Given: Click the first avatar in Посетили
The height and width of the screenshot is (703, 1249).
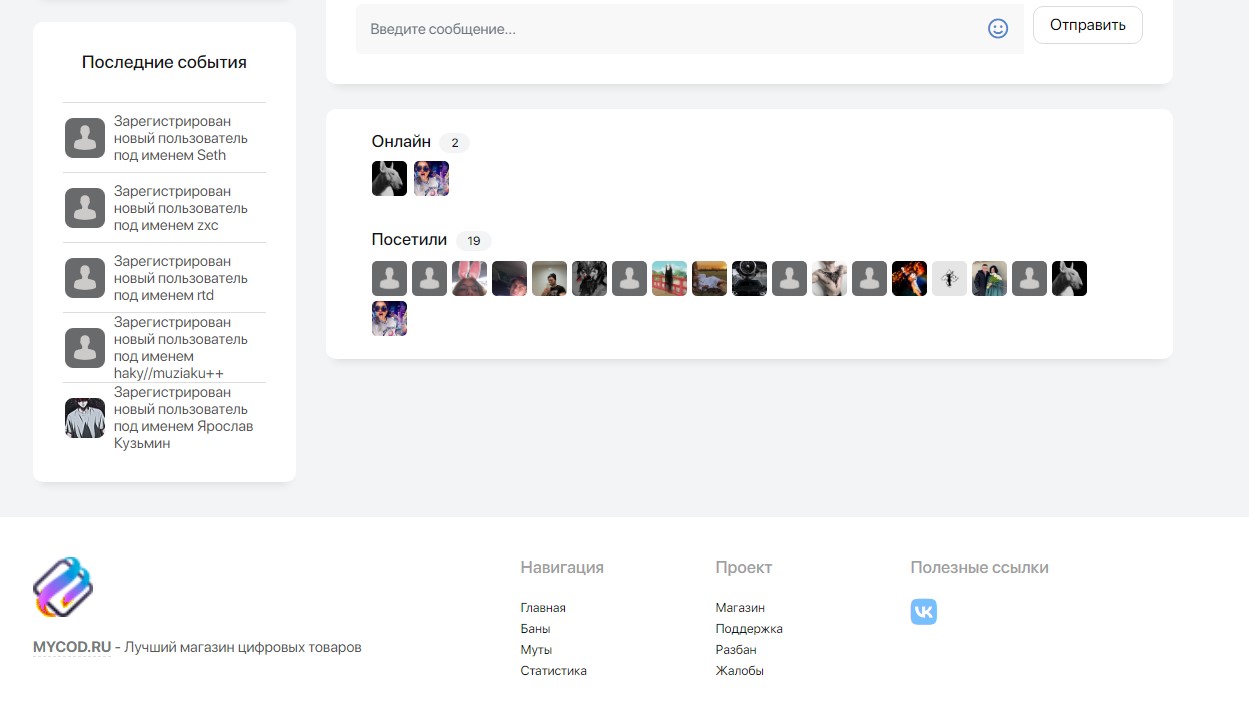Looking at the screenshot, I should click(x=389, y=279).
